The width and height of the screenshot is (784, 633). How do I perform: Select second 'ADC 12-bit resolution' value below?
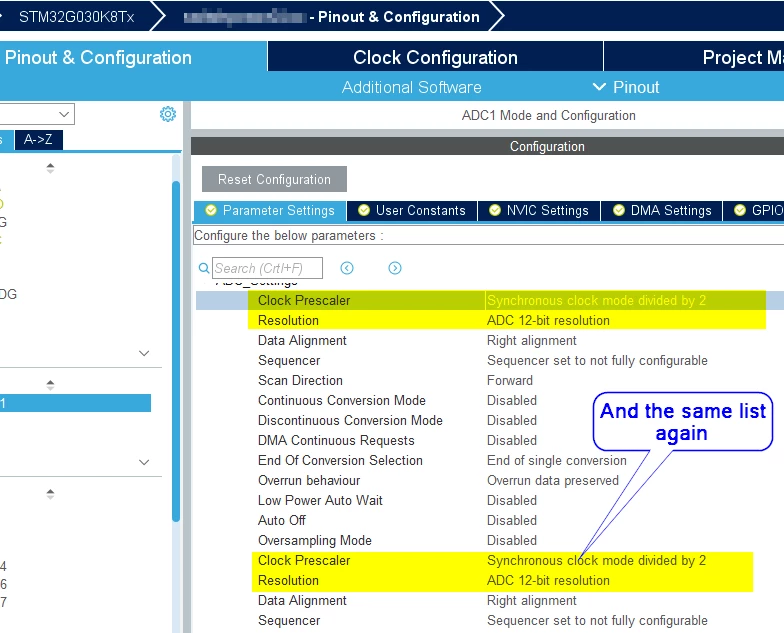pyautogui.click(x=548, y=580)
